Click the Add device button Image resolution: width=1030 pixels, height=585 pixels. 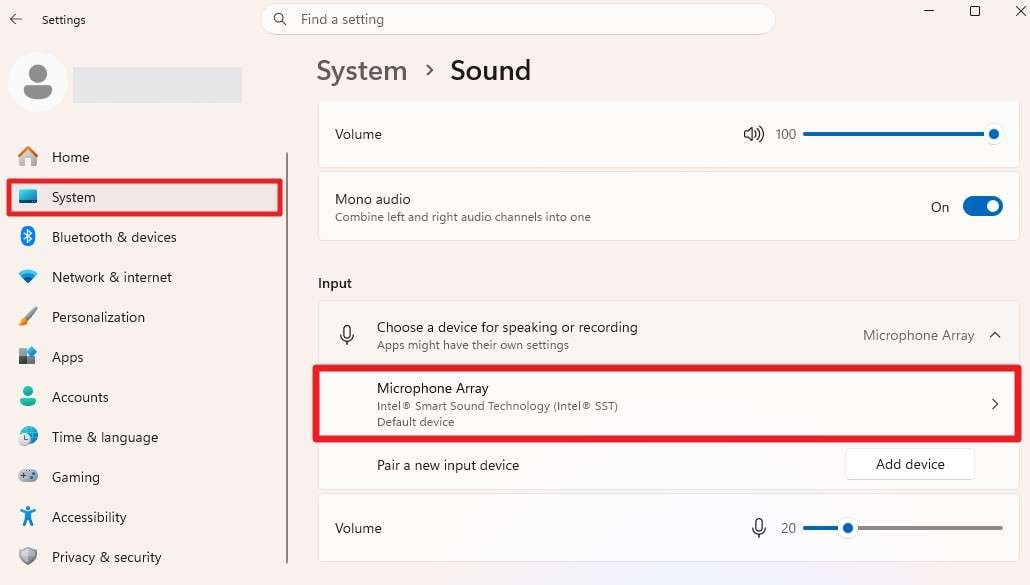point(910,464)
